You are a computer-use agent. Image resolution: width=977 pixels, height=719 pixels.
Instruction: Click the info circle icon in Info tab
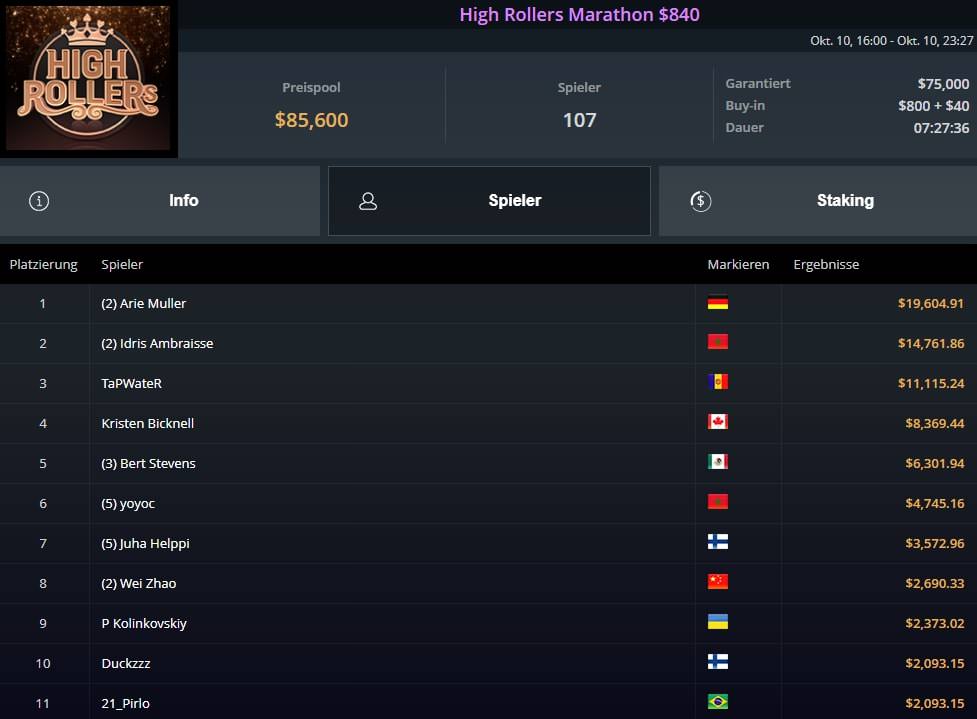pos(39,201)
